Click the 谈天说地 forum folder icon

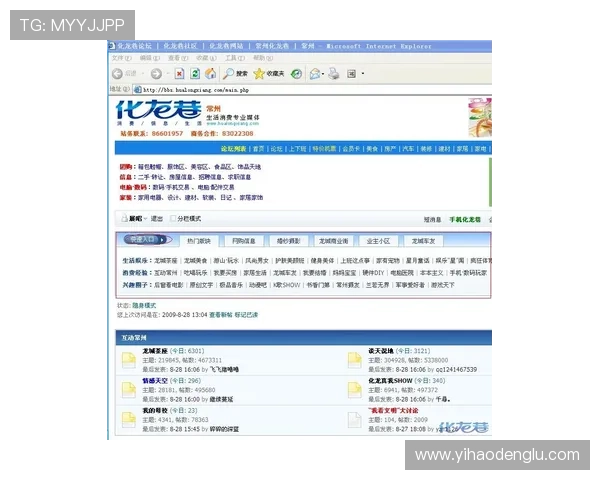(355, 360)
